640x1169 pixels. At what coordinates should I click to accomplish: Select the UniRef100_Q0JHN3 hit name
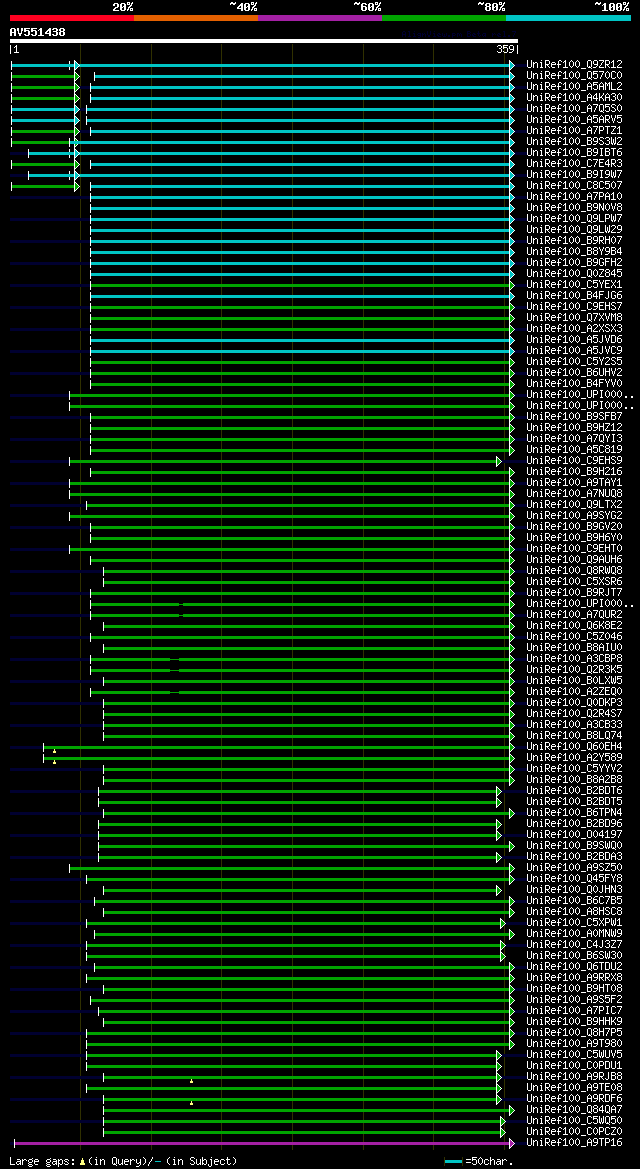(x=574, y=889)
